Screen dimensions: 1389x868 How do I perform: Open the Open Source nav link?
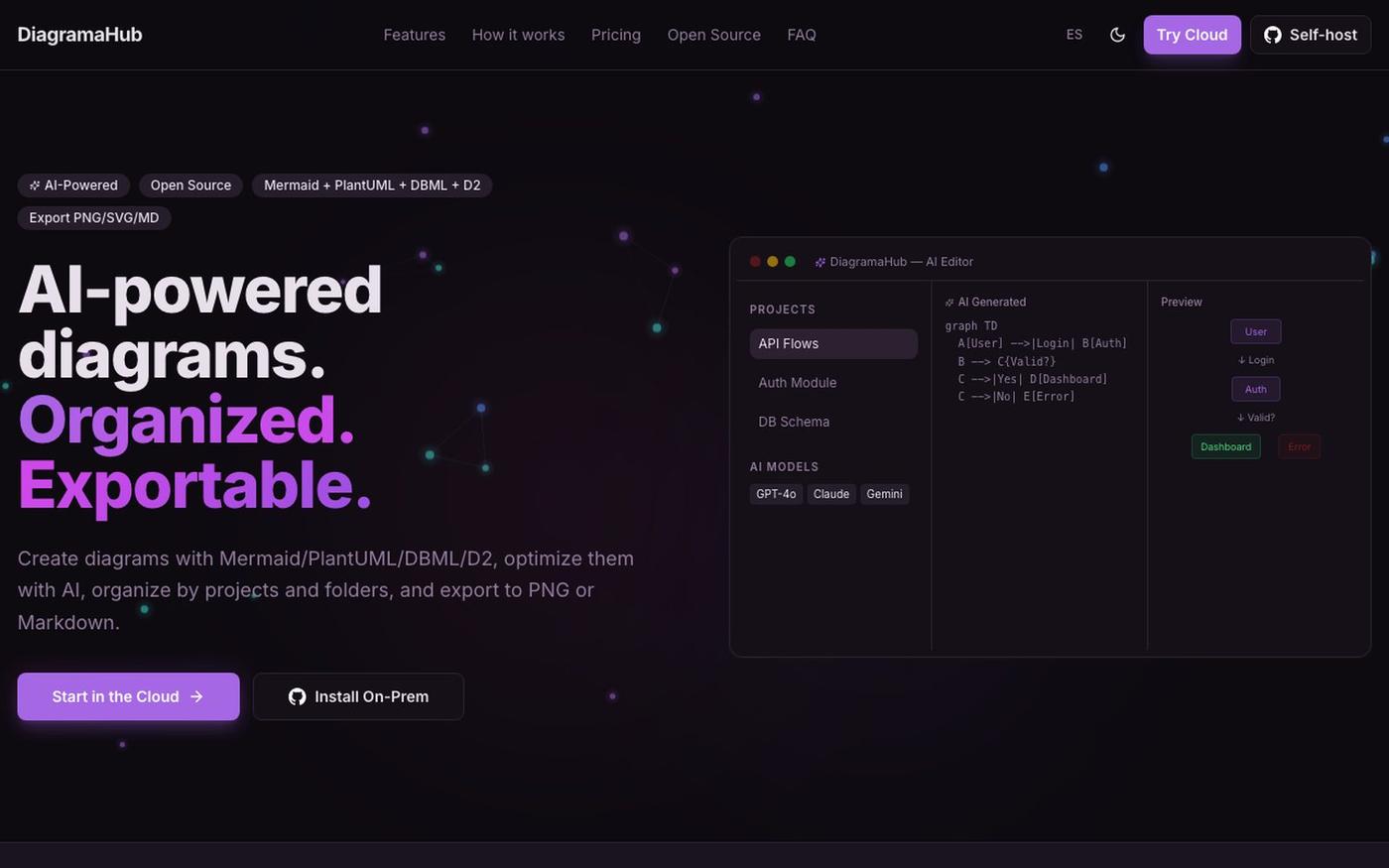coord(713,35)
